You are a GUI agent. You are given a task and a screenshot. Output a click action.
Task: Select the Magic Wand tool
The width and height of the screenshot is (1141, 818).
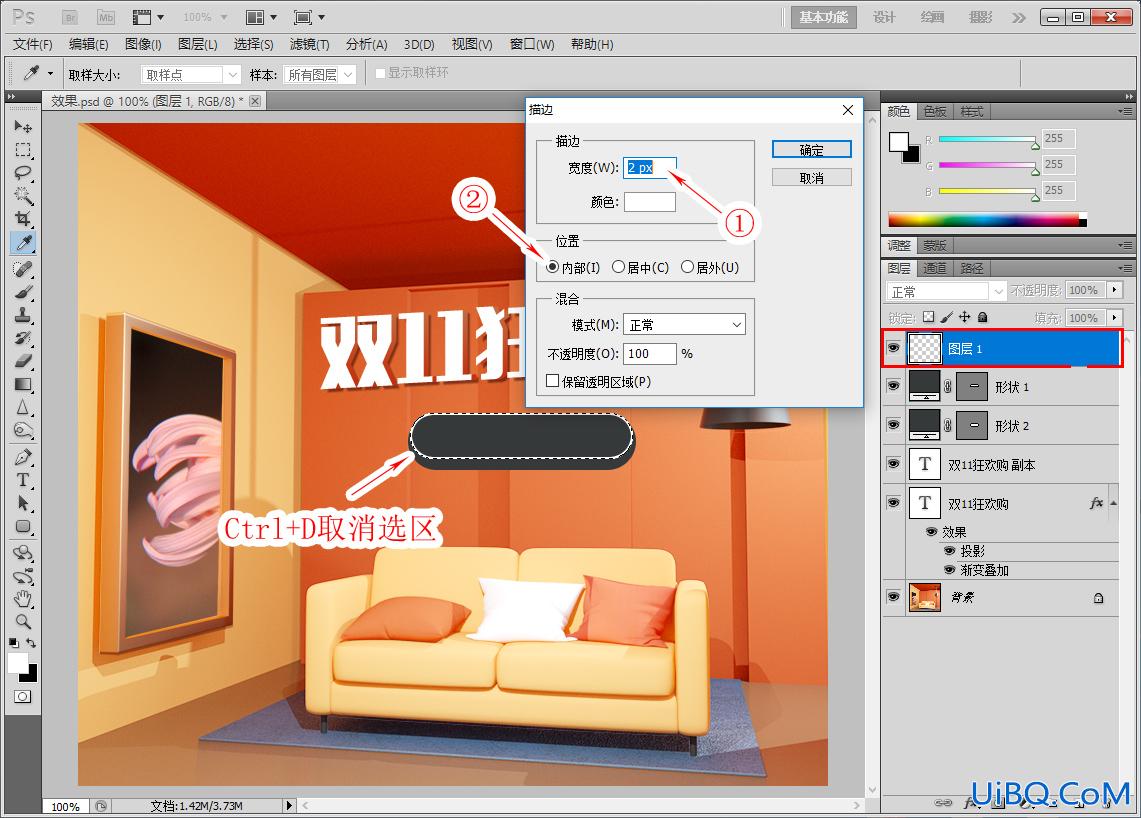click(x=23, y=196)
